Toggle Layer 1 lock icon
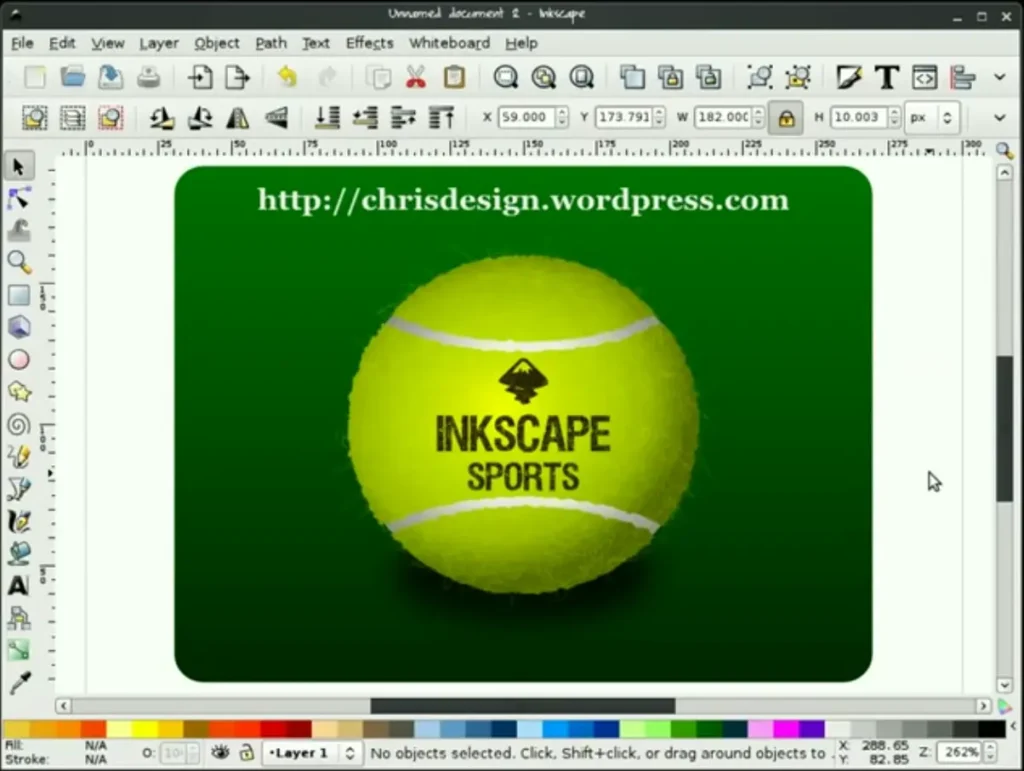The height and width of the screenshot is (771, 1024). 246,753
